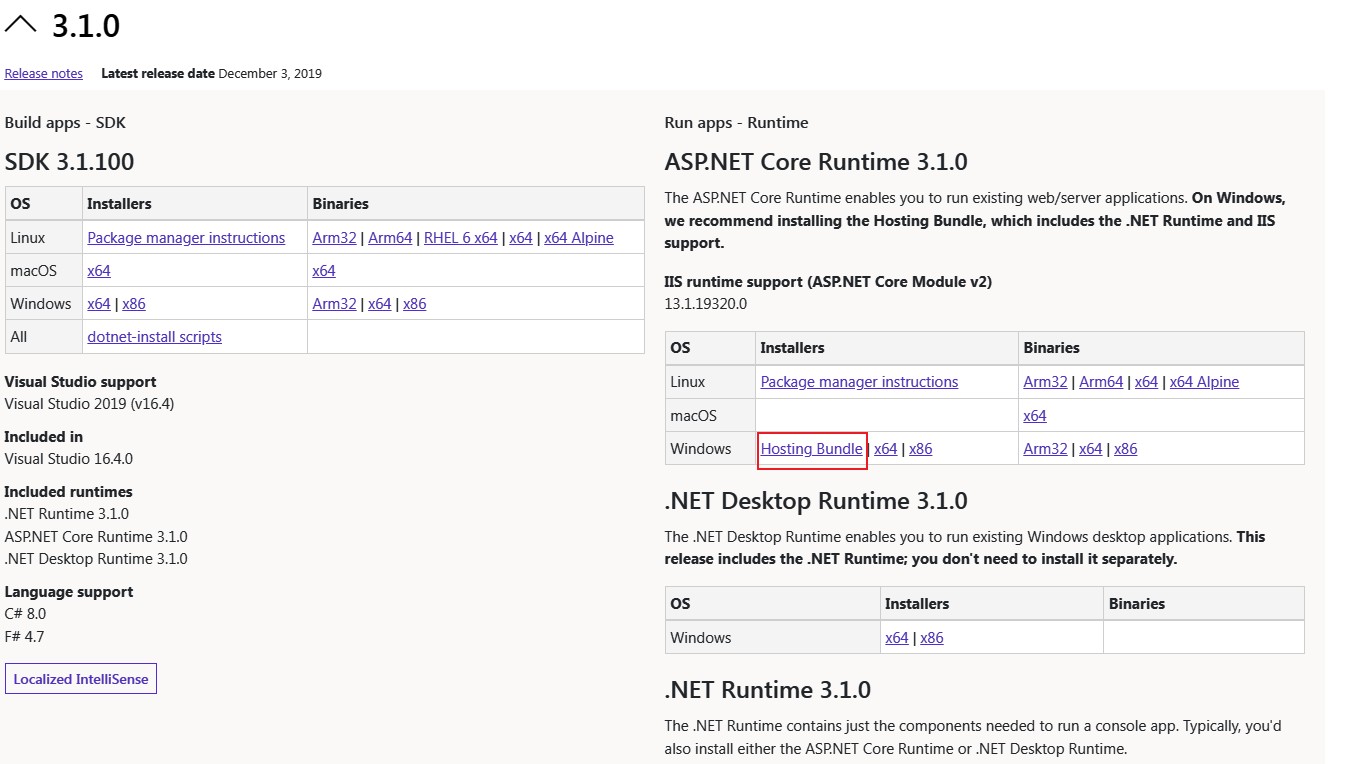This screenshot has height=764, width=1361.
Task: Download the Windows Hosting Bundle installer
Action: point(812,449)
